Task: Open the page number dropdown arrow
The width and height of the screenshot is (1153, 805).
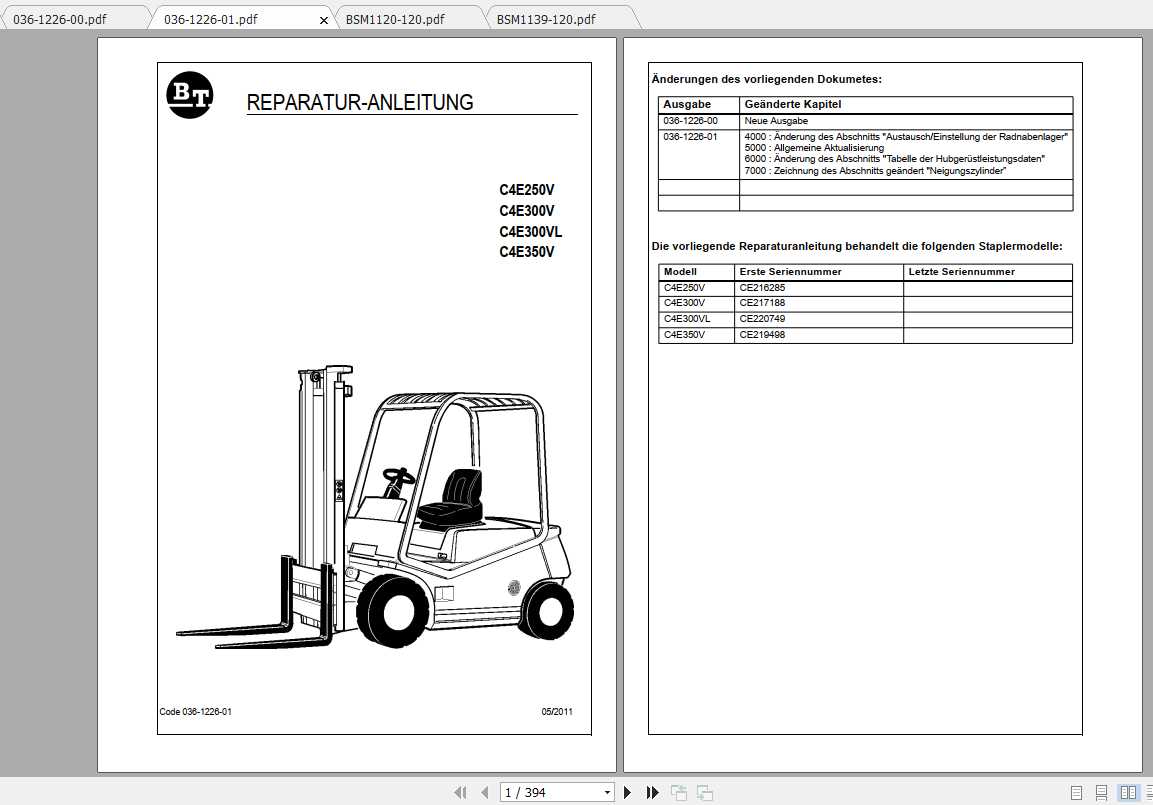Action: (607, 793)
